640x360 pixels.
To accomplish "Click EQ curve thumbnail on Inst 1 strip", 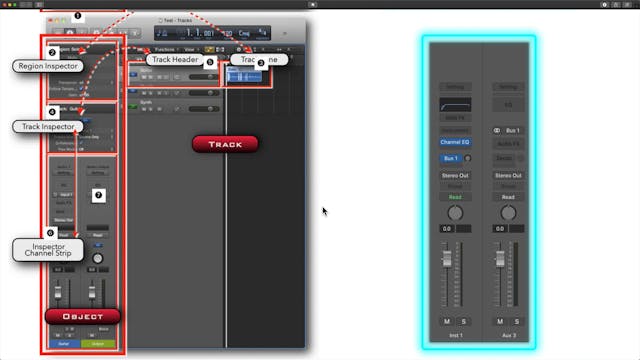I will tap(455, 104).
